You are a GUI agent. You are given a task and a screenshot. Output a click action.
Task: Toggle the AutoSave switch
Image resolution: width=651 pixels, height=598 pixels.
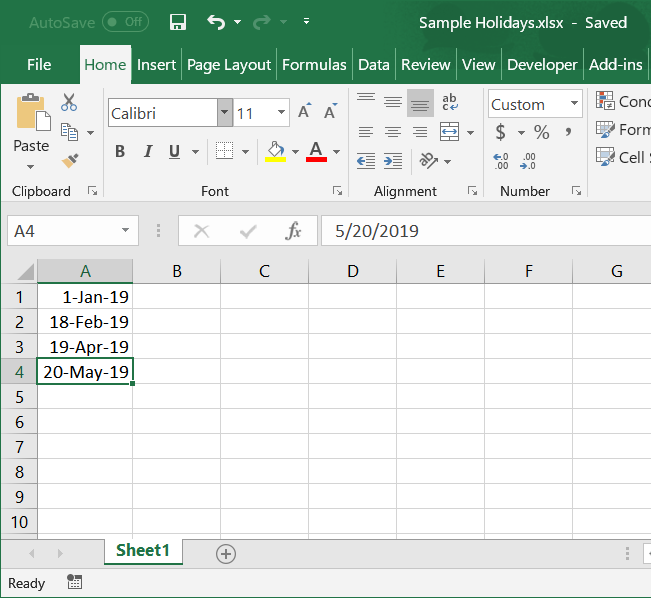[x=125, y=22]
